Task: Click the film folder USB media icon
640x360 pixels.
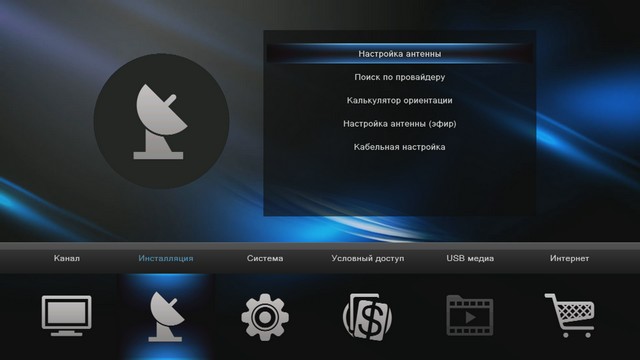Action: [470, 316]
